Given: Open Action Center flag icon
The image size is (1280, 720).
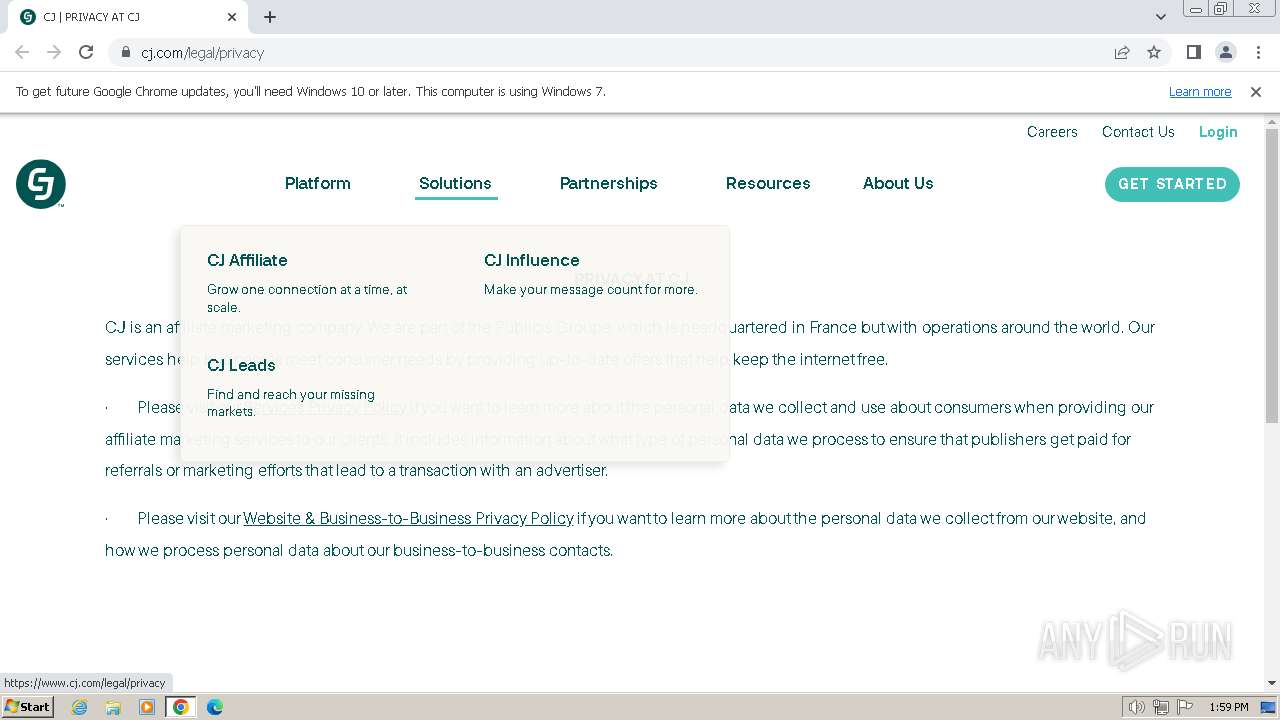Looking at the screenshot, I should 1185,707.
